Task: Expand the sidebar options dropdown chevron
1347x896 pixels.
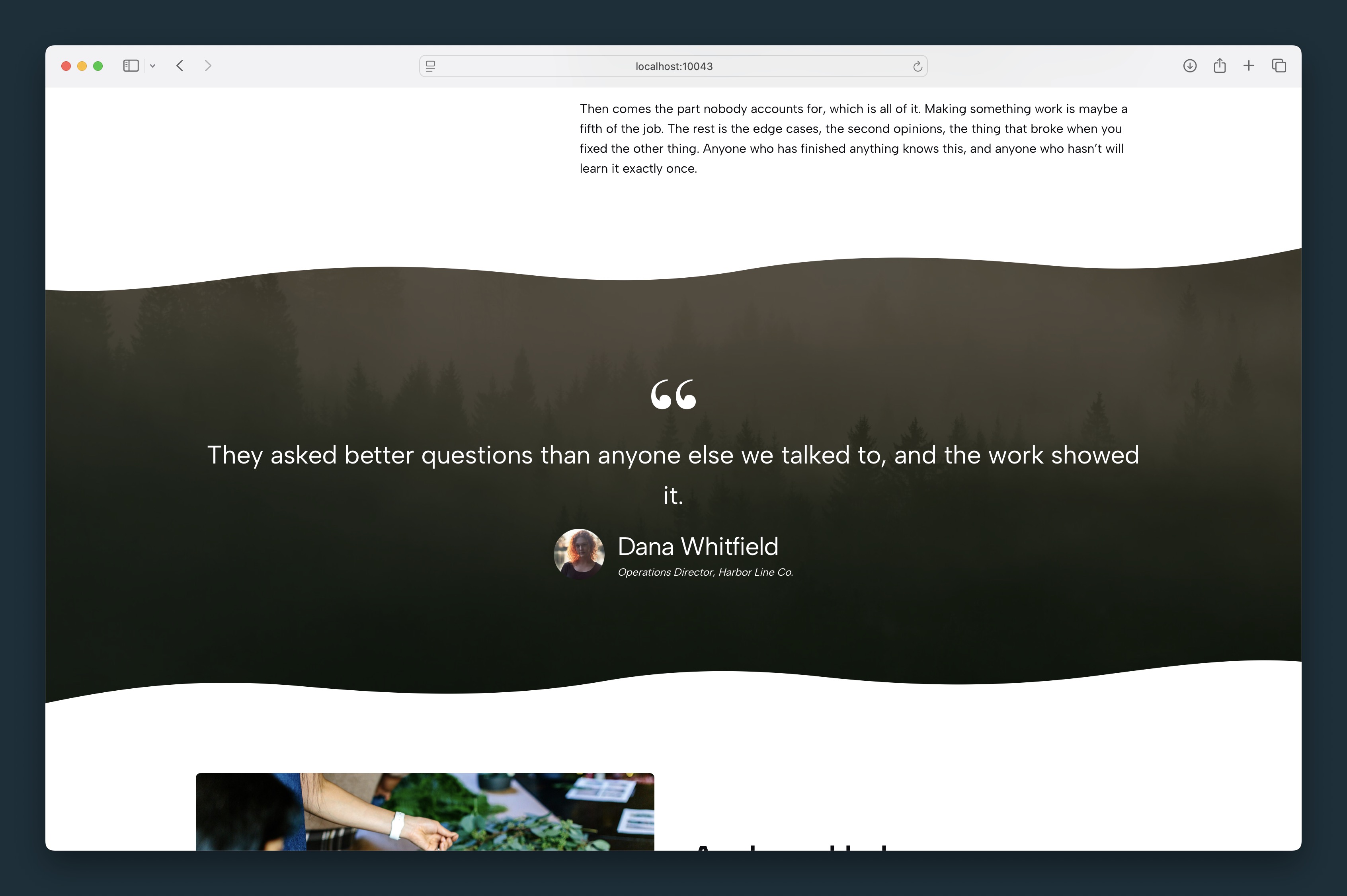Action: [x=153, y=66]
